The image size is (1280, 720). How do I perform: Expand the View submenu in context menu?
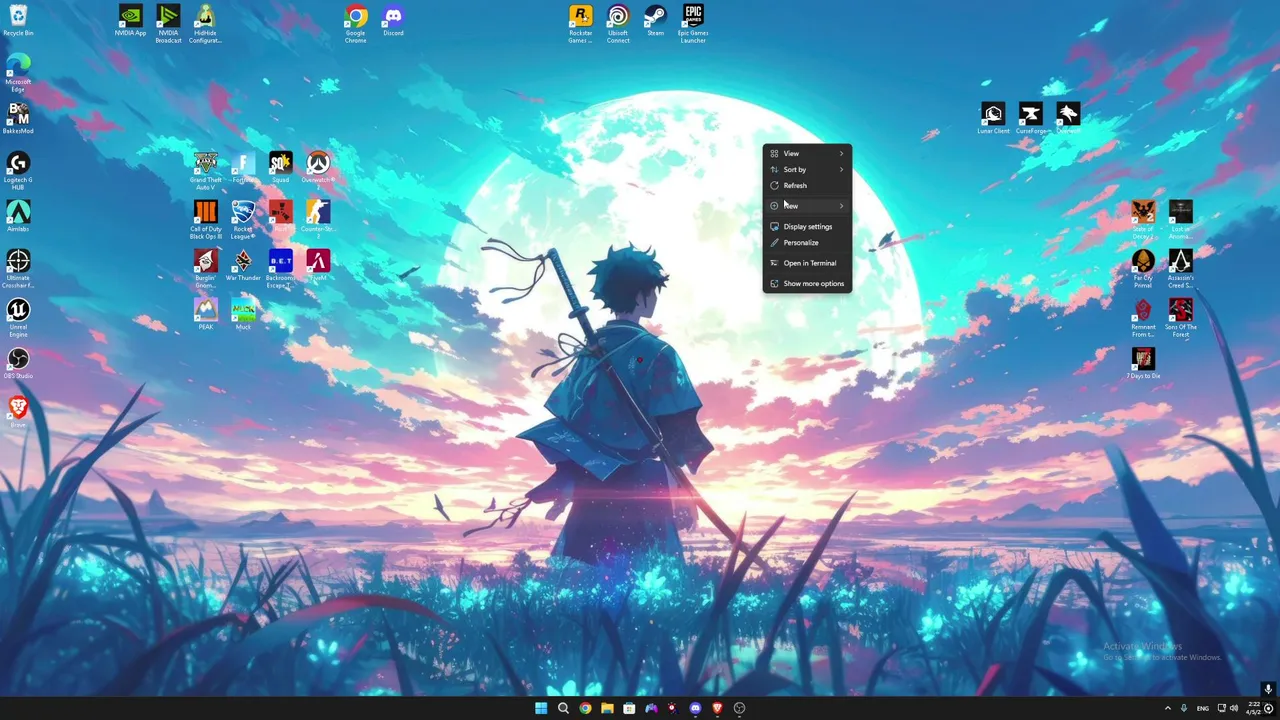coord(807,153)
